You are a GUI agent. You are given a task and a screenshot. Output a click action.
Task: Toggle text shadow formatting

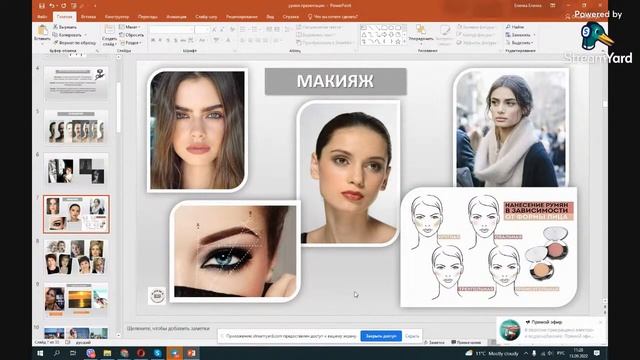pyautogui.click(x=176, y=40)
